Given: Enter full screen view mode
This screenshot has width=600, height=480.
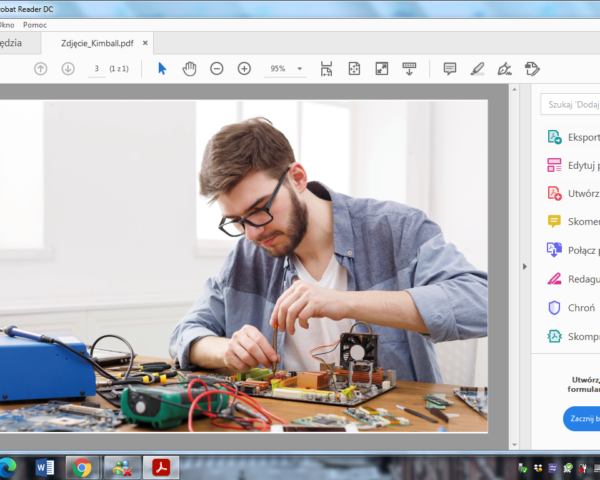Looking at the screenshot, I should pyautogui.click(x=382, y=69).
